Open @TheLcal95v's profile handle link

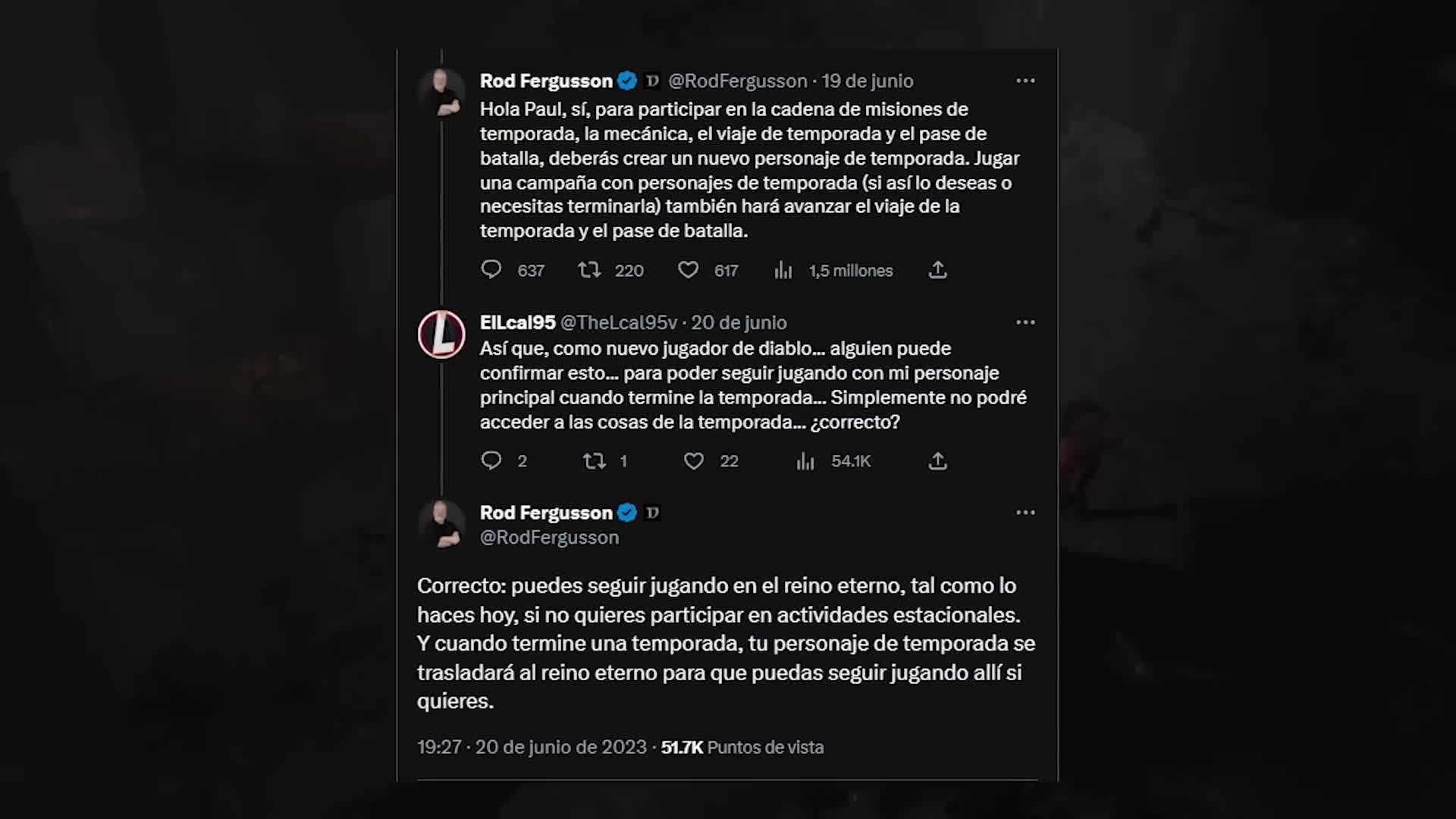tap(619, 322)
